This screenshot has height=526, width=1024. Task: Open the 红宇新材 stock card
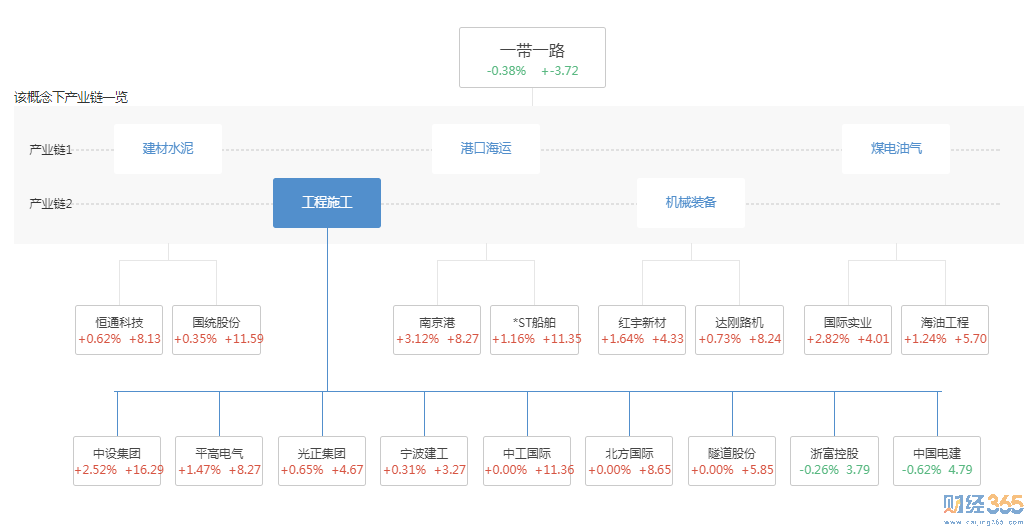click(x=642, y=330)
